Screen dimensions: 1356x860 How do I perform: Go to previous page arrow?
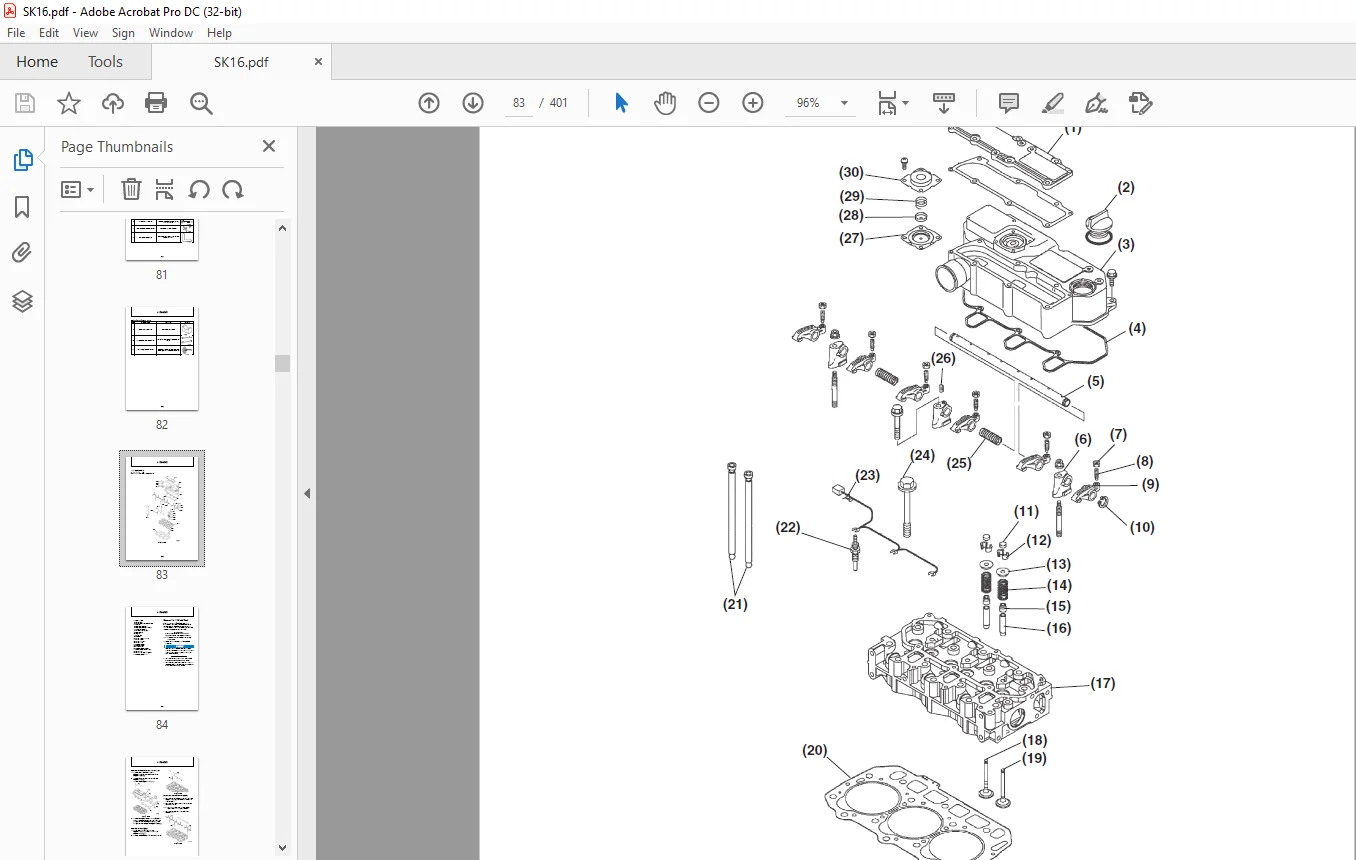[x=429, y=103]
